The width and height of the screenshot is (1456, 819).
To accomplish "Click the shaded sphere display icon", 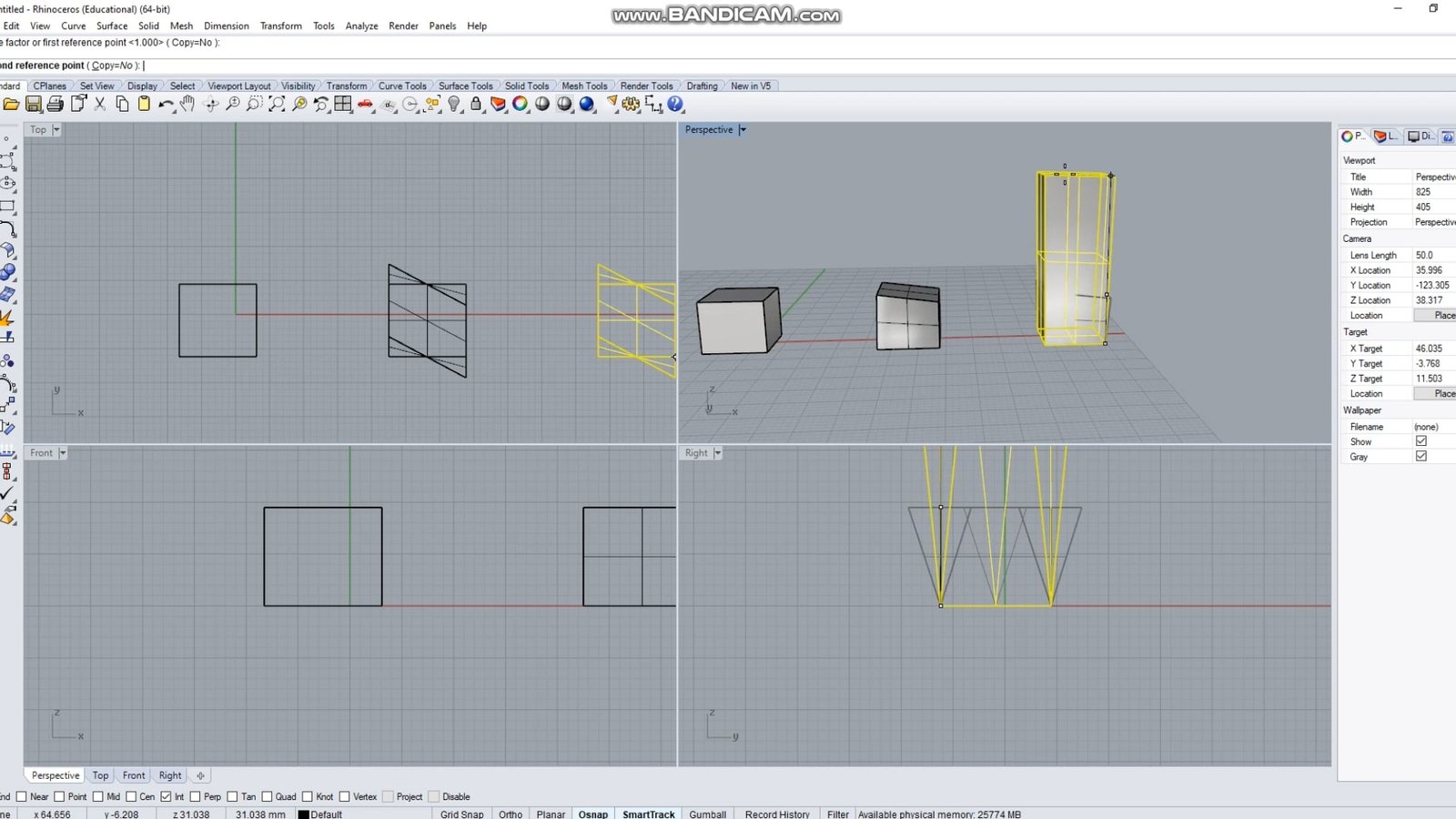I will coord(542,105).
